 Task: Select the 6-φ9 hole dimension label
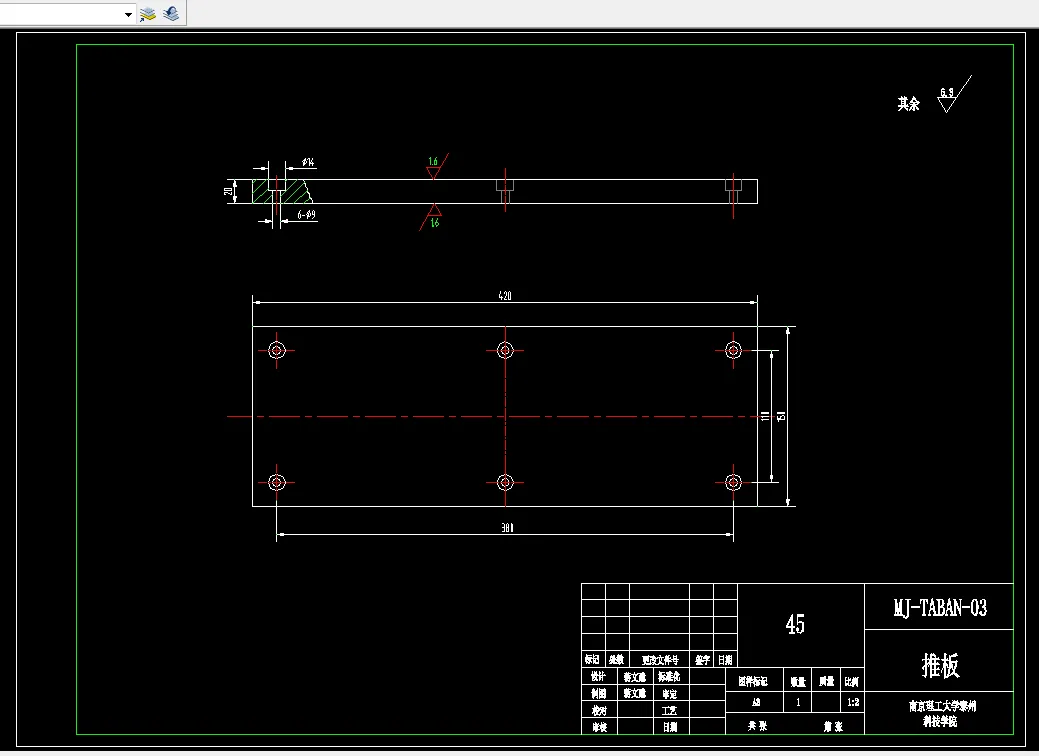click(306, 215)
